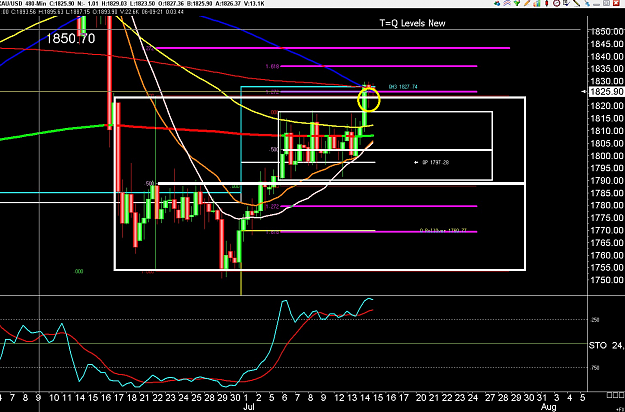625x412 pixels.
Task: Minimize the chart window
Action: [596, 4]
